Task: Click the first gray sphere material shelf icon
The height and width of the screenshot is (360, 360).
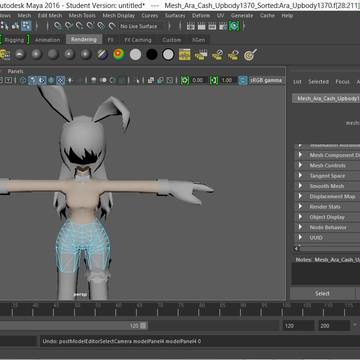Action: click(x=20, y=54)
